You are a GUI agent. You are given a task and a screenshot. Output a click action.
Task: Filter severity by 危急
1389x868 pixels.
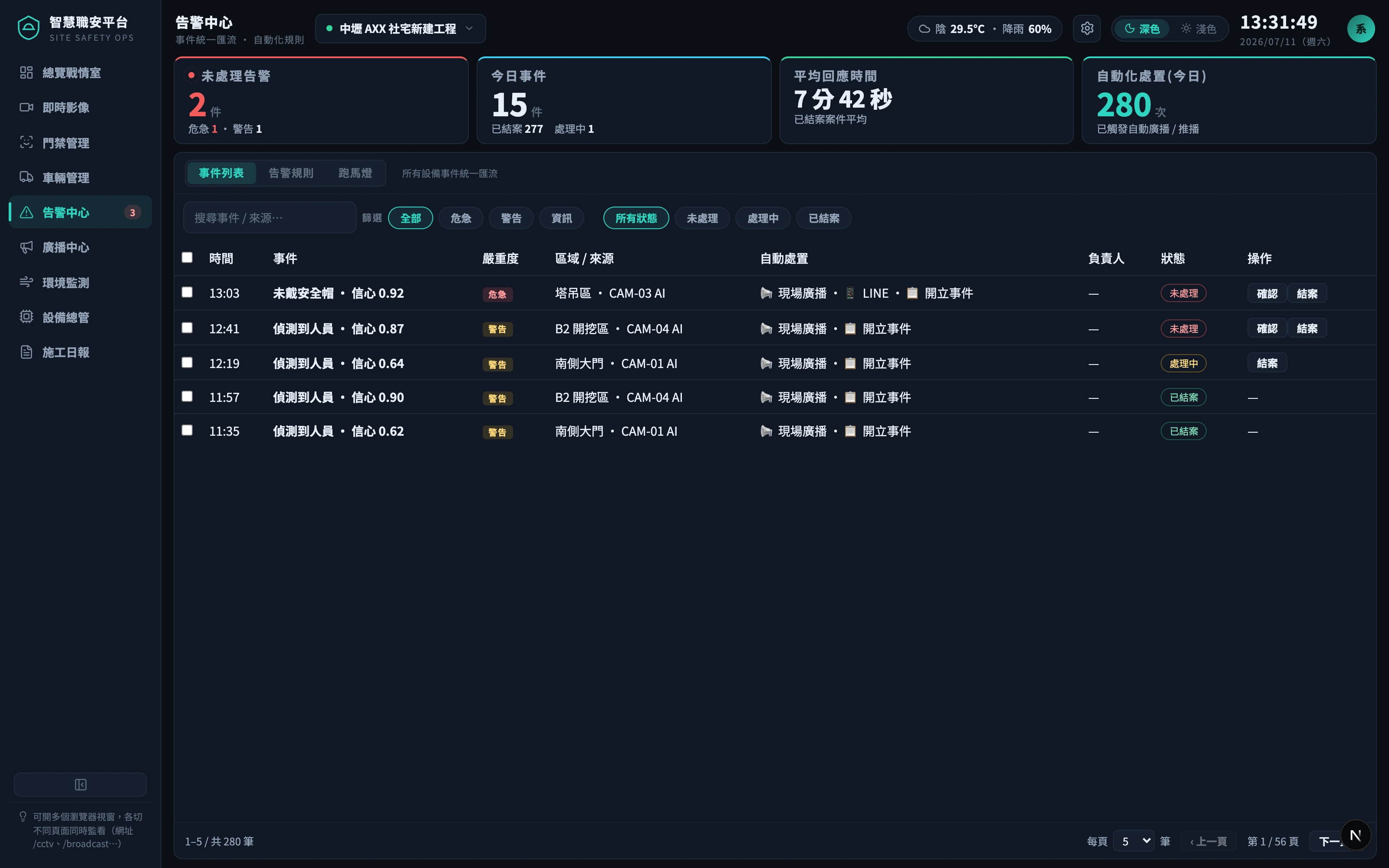(461, 218)
